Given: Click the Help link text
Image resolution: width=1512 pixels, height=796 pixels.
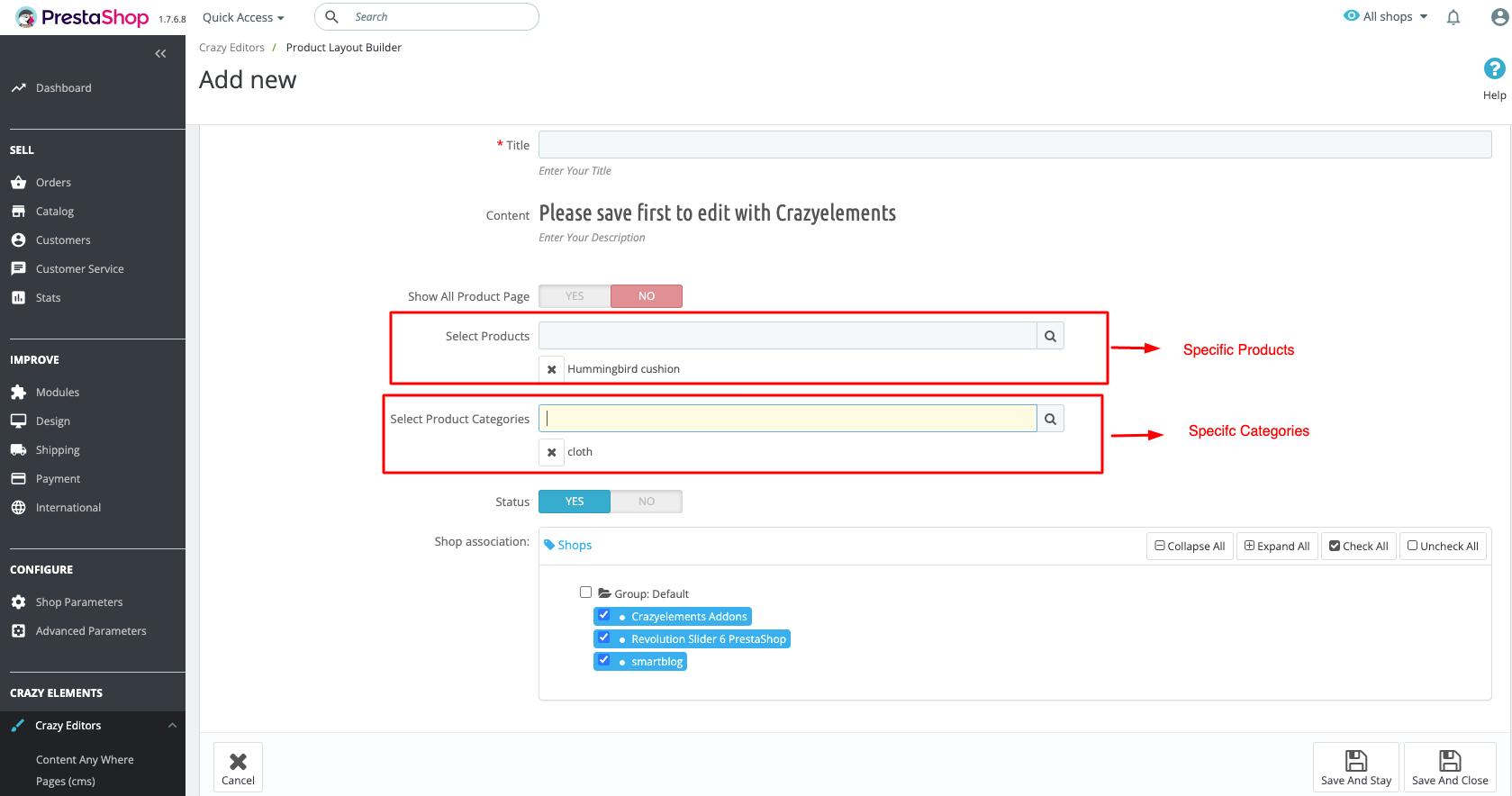Looking at the screenshot, I should tap(1494, 95).
